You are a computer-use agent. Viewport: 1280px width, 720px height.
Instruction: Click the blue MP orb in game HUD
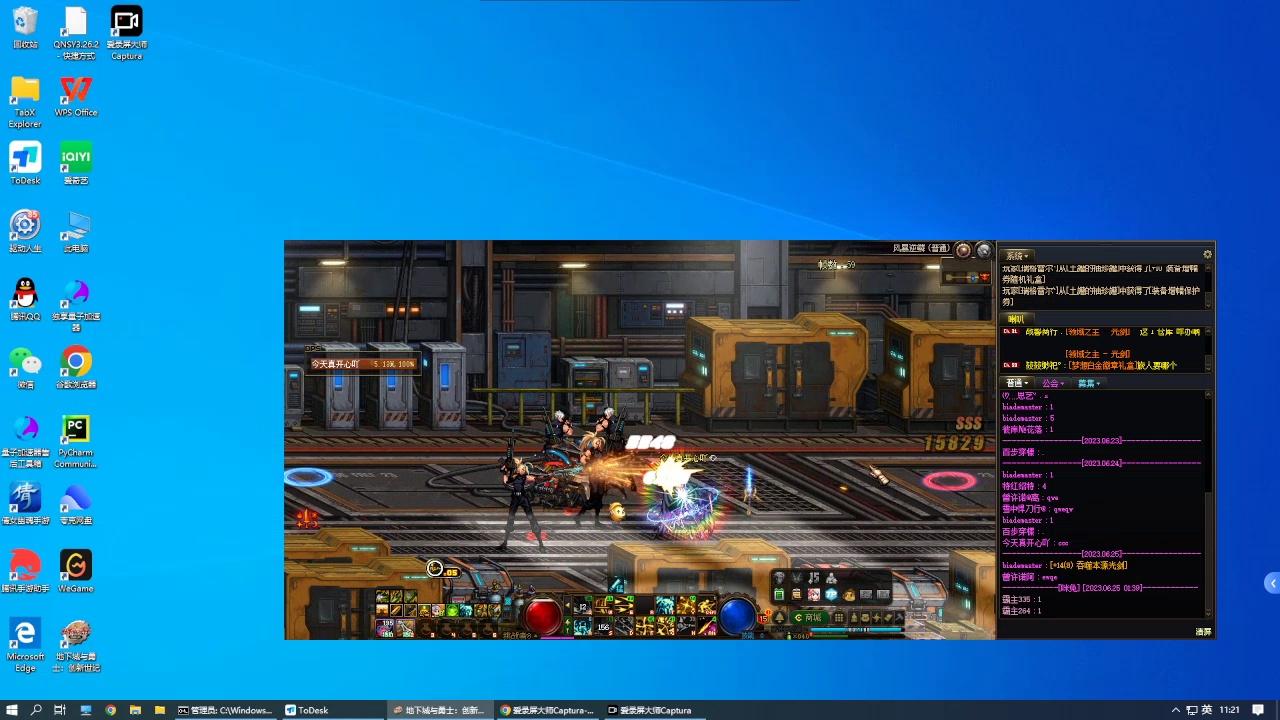tap(738, 614)
